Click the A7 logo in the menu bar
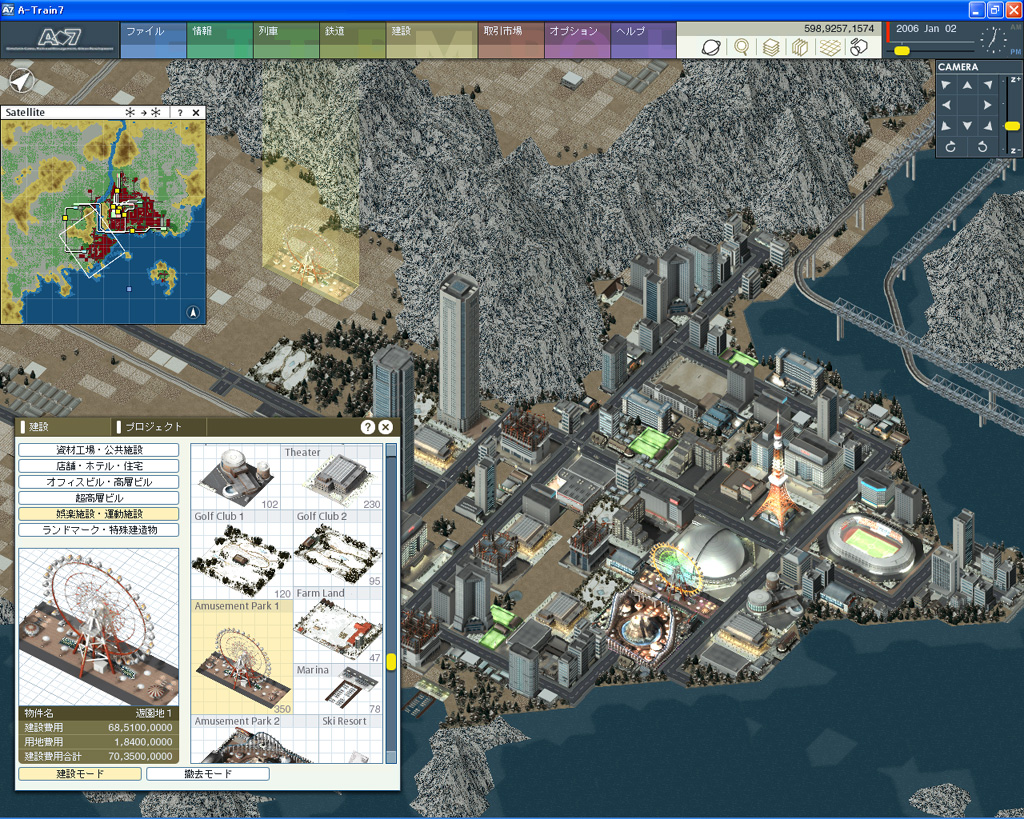 pyautogui.click(x=60, y=40)
